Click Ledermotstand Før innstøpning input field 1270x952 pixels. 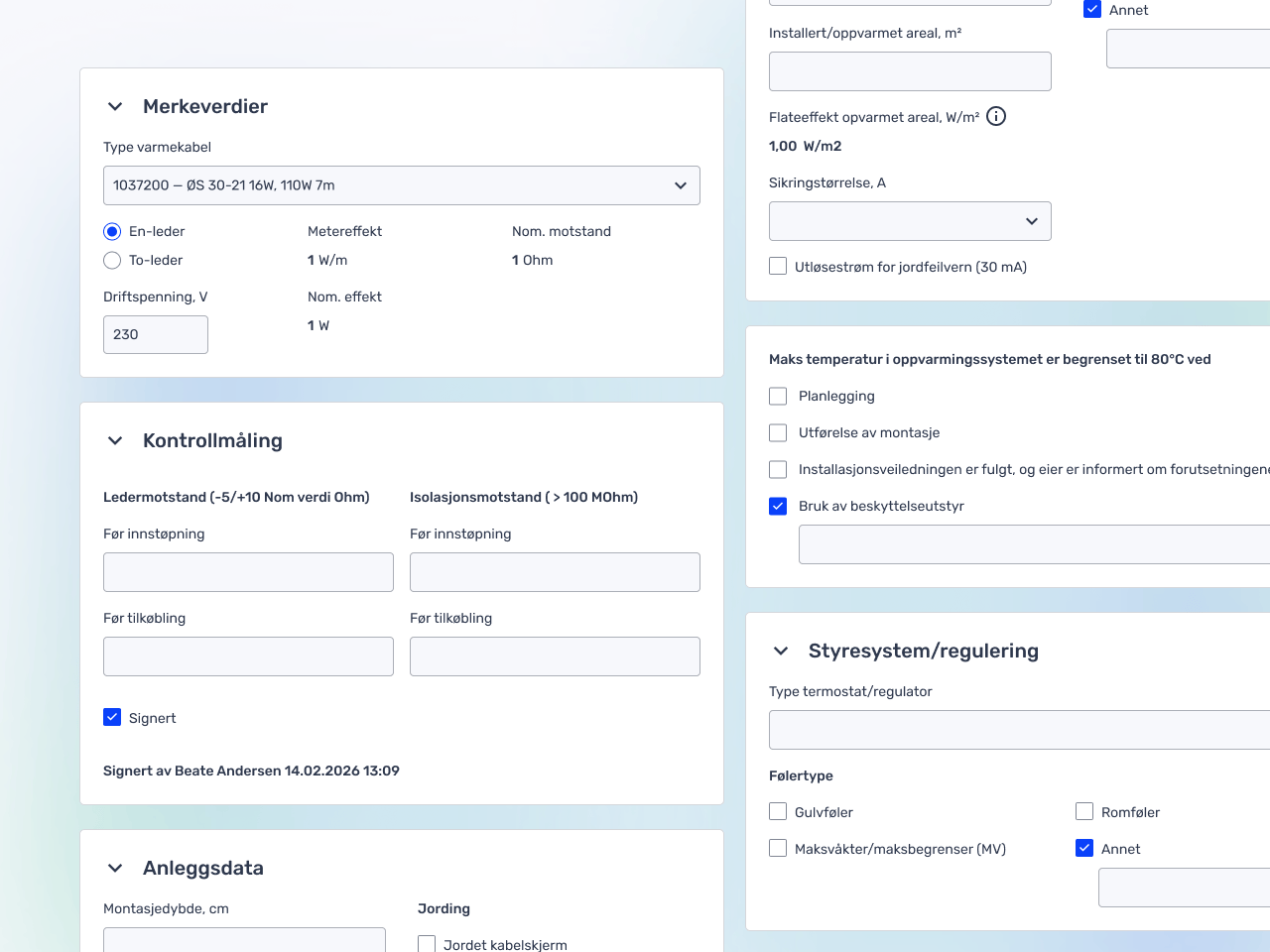tap(248, 572)
